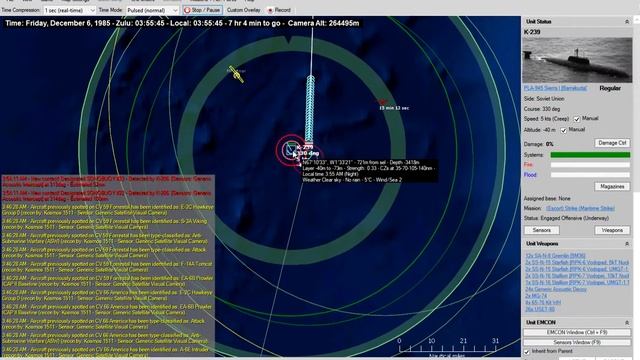Click the '15 min 13 sec' contact label
The height and width of the screenshot is (360, 640).
tap(394, 108)
